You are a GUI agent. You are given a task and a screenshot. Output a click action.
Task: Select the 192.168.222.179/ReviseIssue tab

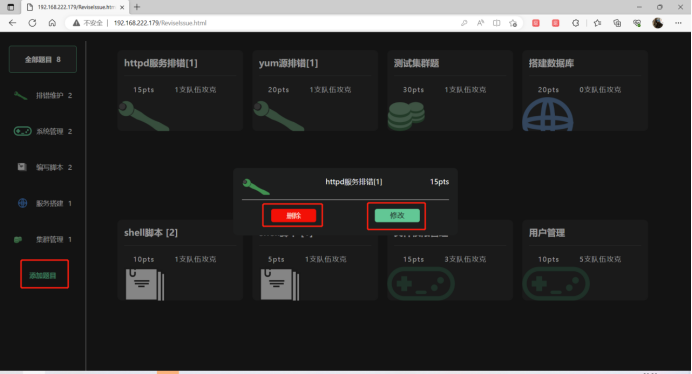75,7
